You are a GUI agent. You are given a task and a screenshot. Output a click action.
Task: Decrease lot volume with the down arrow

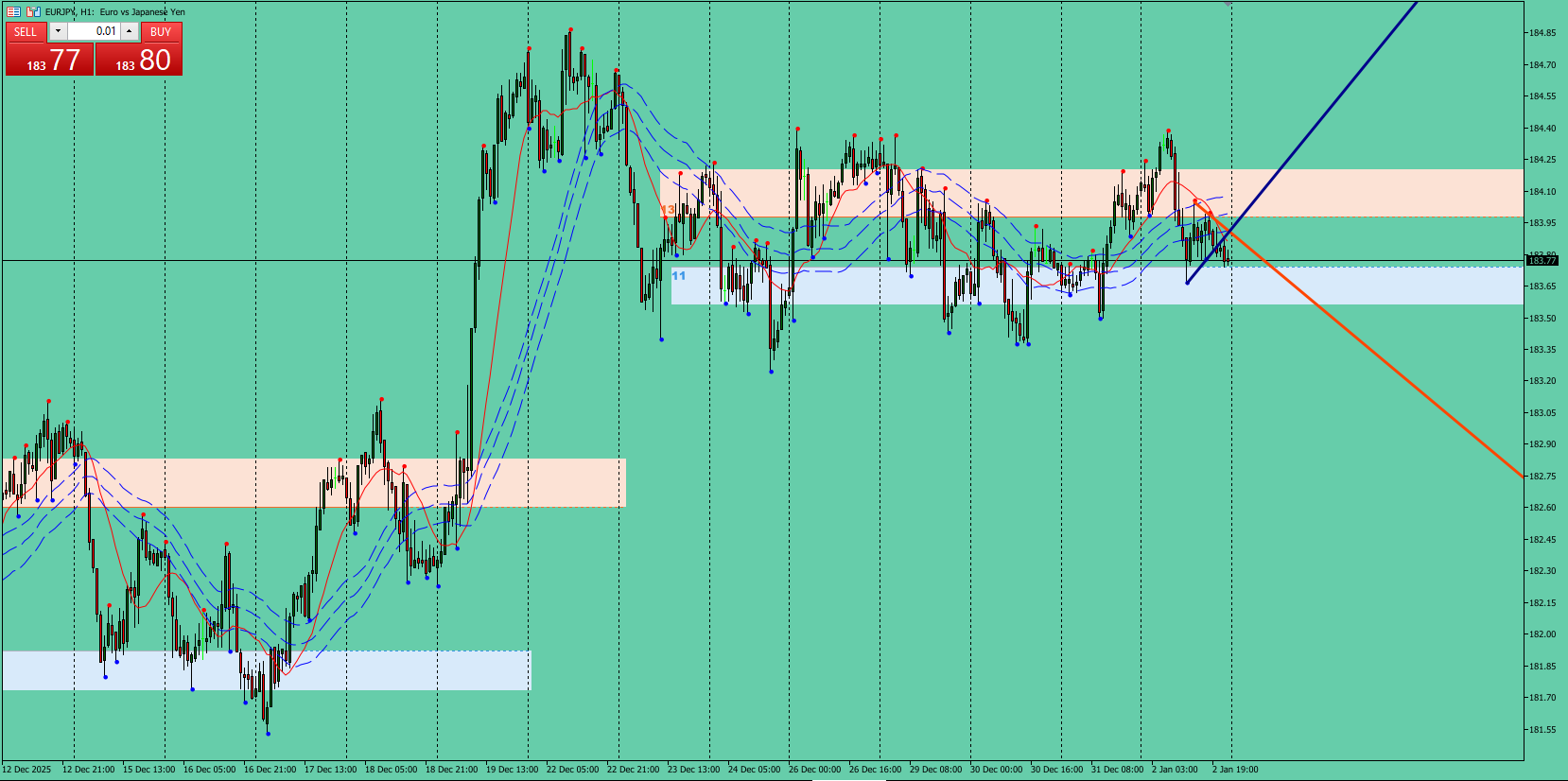[58, 31]
